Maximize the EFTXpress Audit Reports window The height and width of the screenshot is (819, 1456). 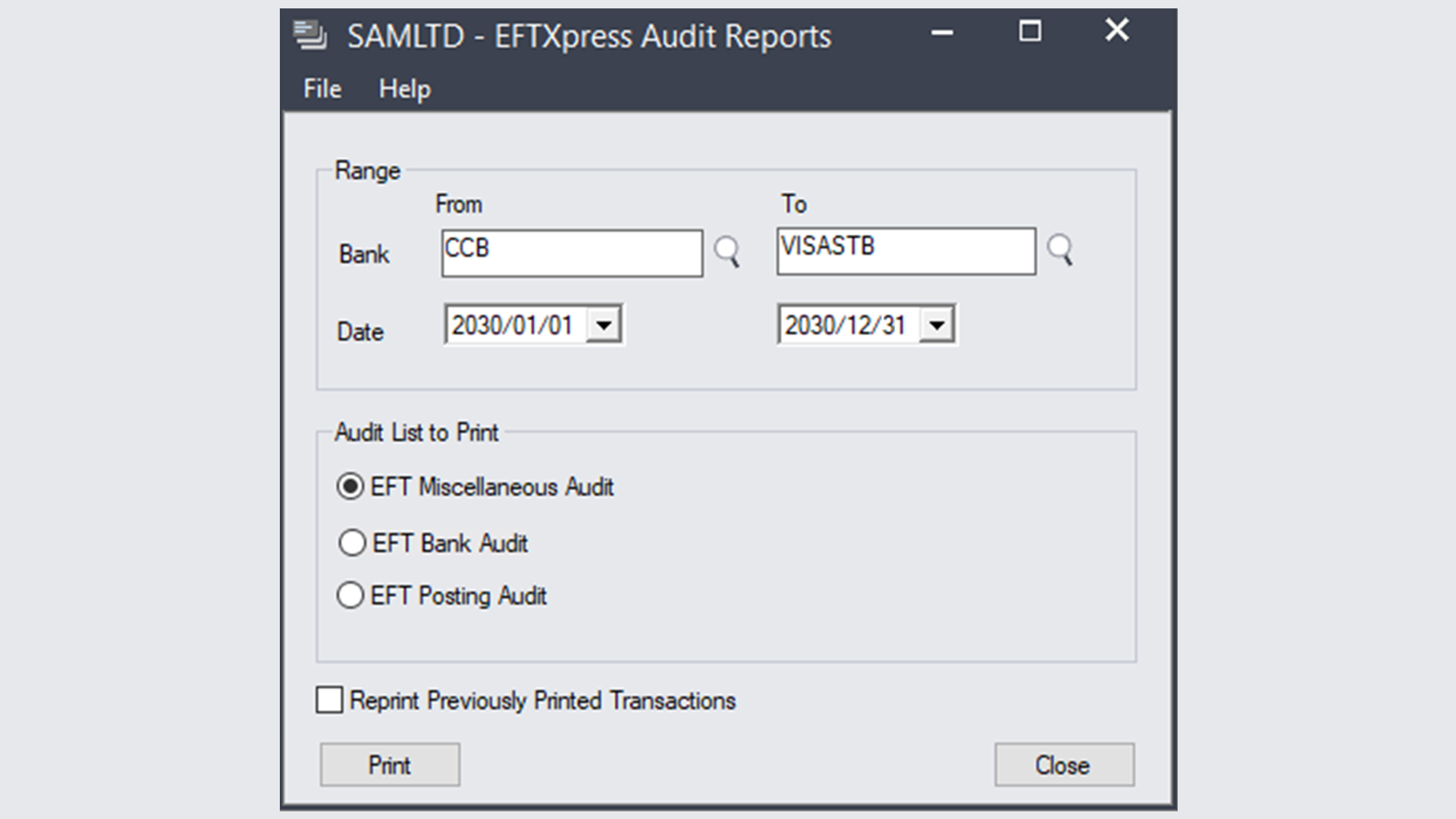click(x=1029, y=33)
